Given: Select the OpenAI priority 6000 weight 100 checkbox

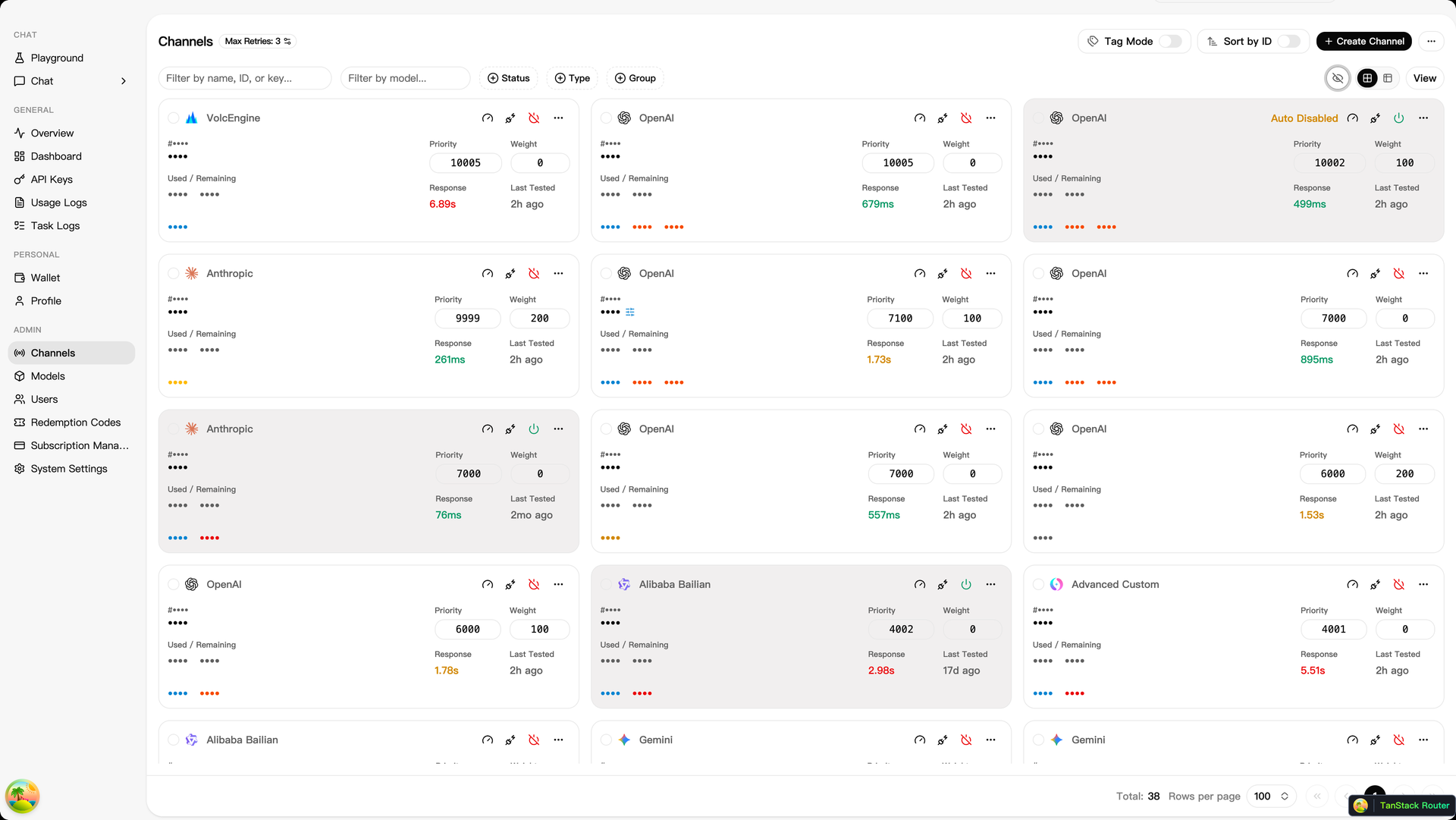Looking at the screenshot, I should tap(174, 585).
